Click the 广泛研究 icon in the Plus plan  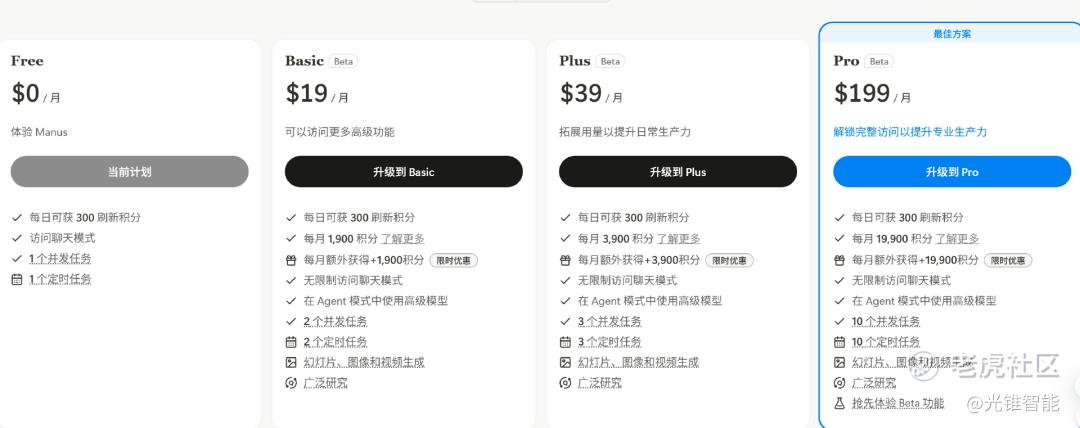coord(565,383)
